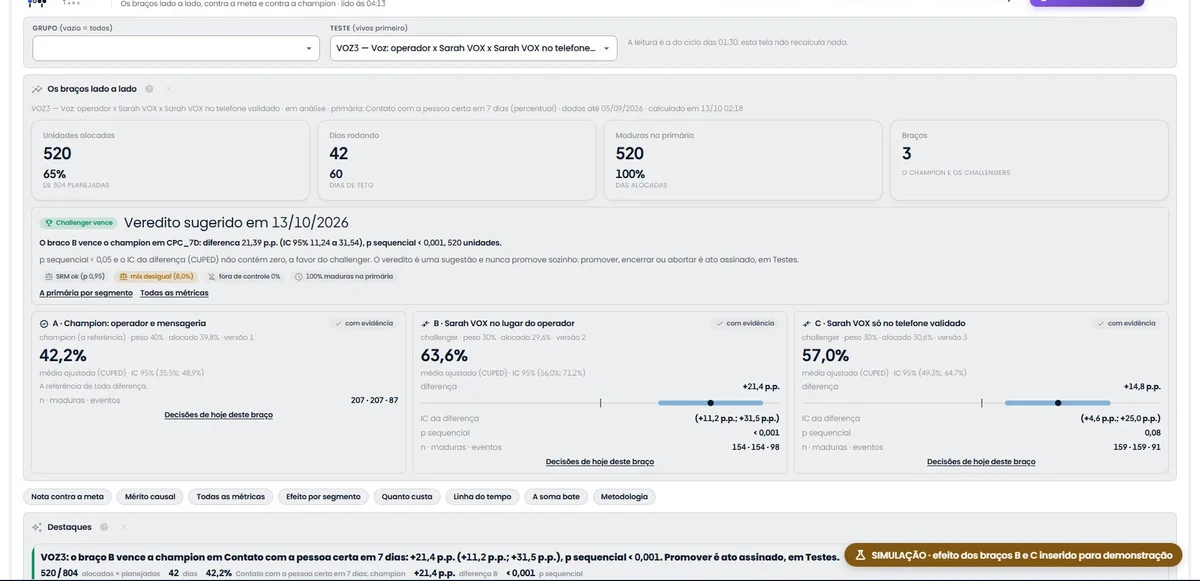
Task: Select the 'Todas as métricas' pill
Action: pyautogui.click(x=231, y=496)
